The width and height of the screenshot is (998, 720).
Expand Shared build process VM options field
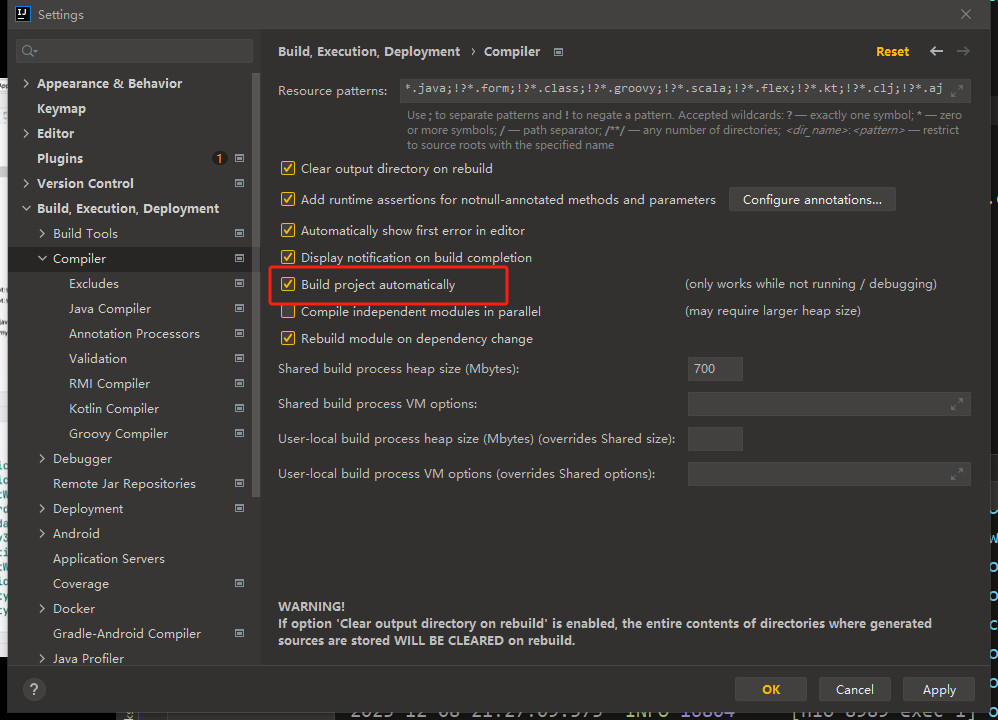click(957, 404)
